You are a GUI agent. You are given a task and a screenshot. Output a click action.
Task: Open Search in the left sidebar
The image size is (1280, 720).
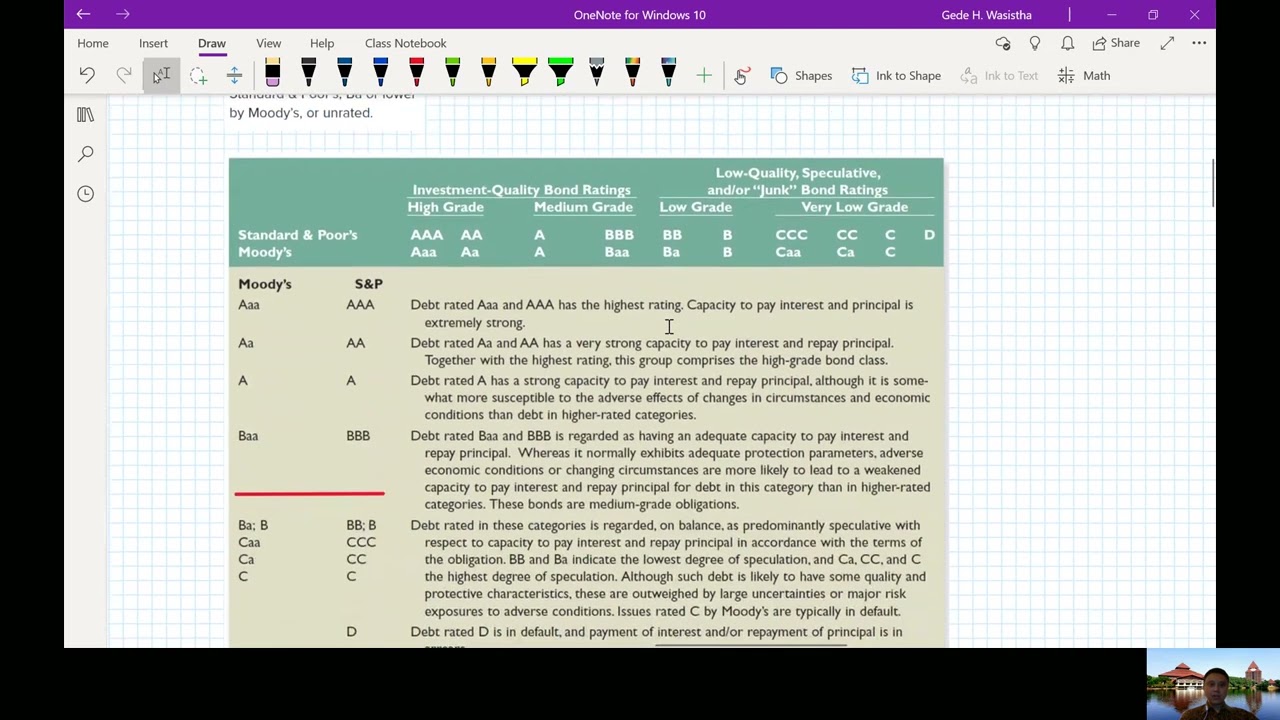click(x=85, y=154)
